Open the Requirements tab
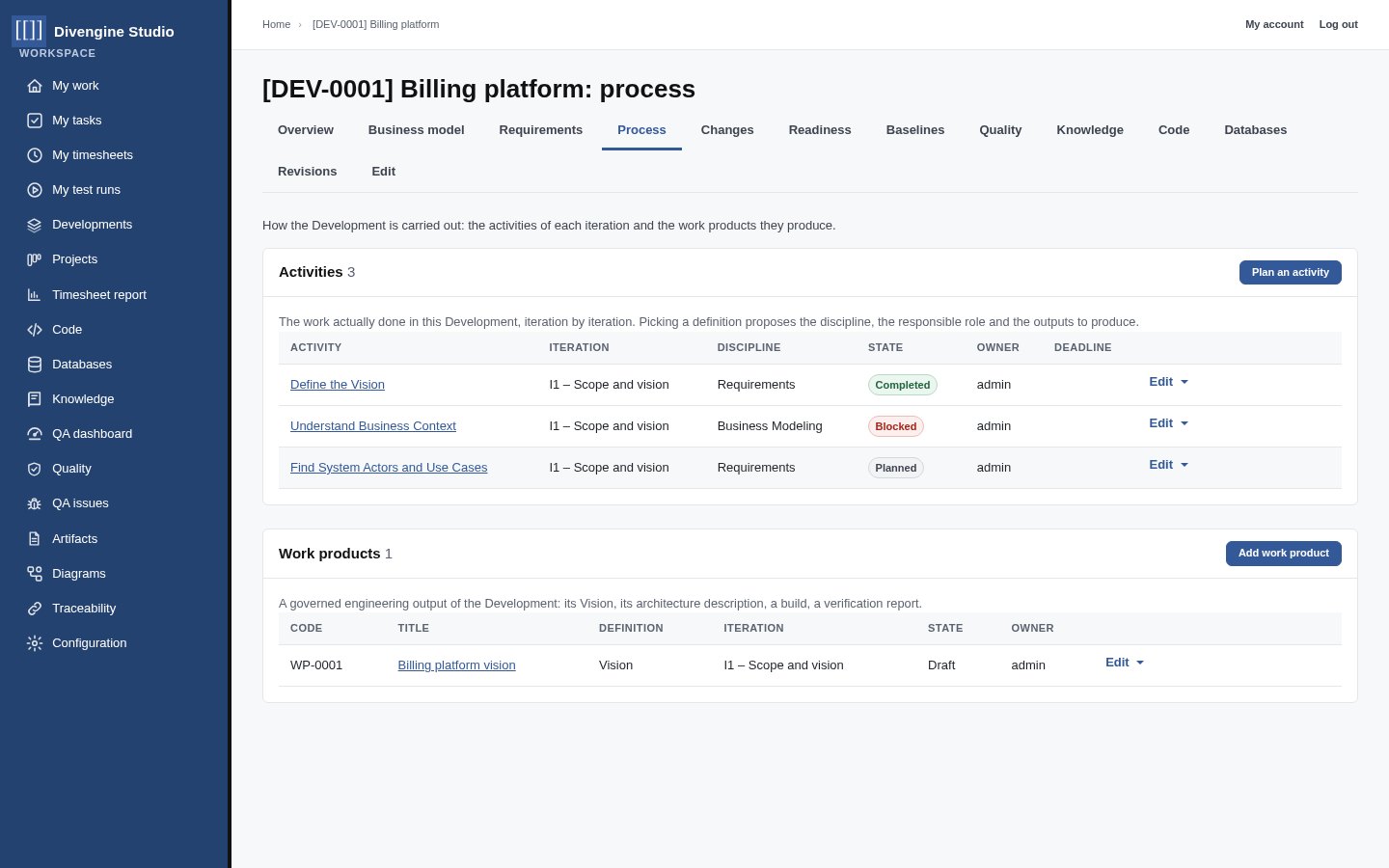This screenshot has height=868, width=1389. pos(541,130)
